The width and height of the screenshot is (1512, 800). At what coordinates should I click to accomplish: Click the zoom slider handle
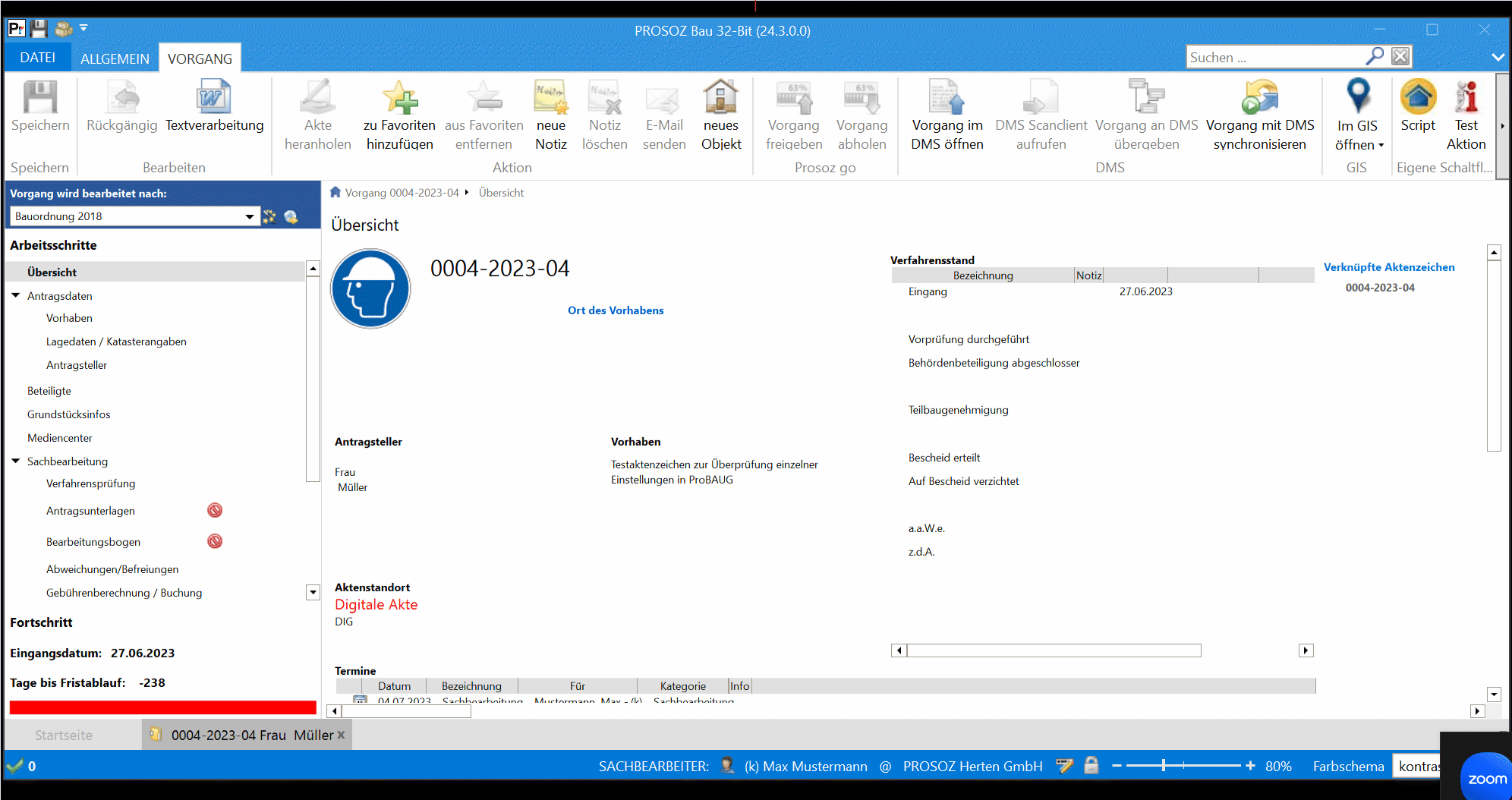coord(1164,766)
